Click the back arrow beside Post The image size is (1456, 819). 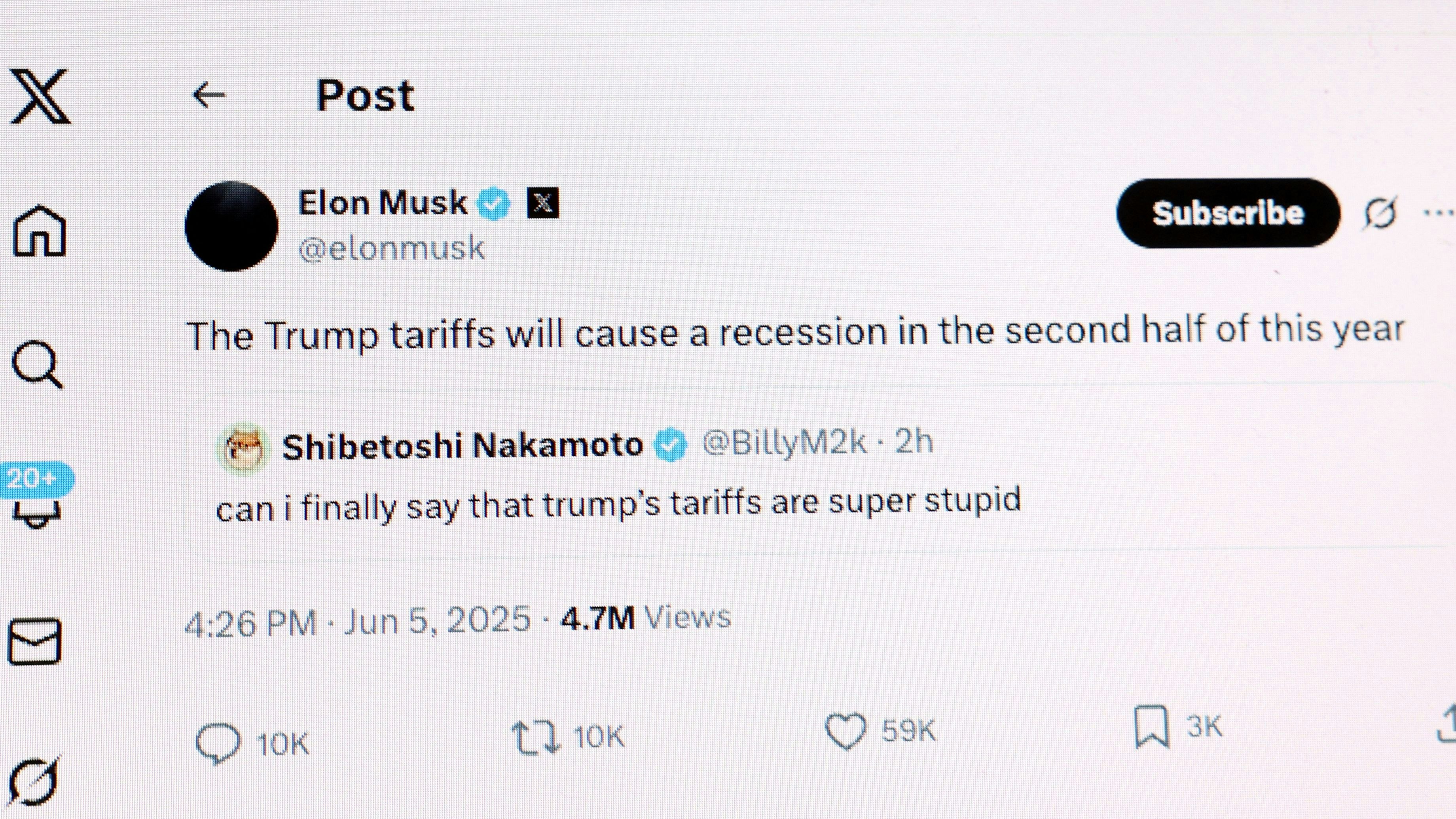click(209, 95)
